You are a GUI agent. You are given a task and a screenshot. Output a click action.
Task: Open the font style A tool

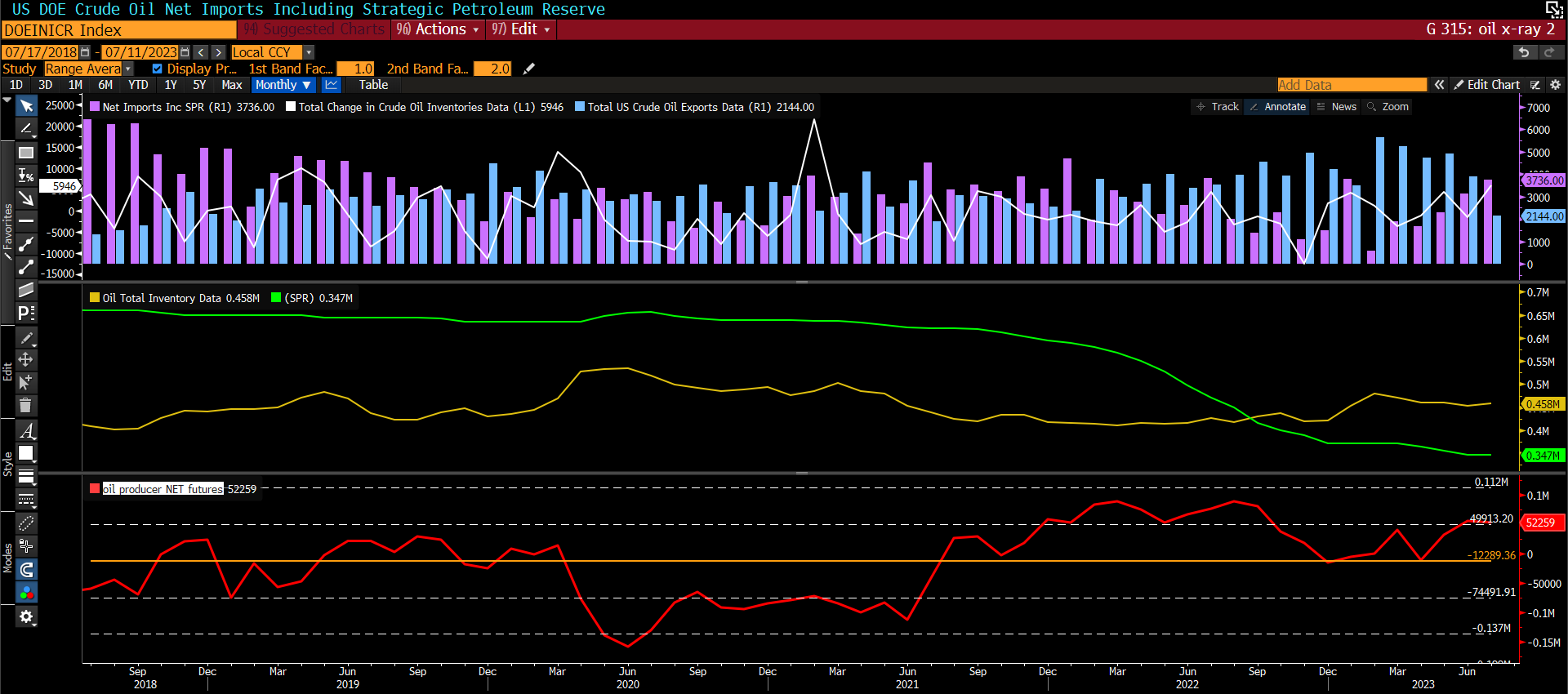26,430
